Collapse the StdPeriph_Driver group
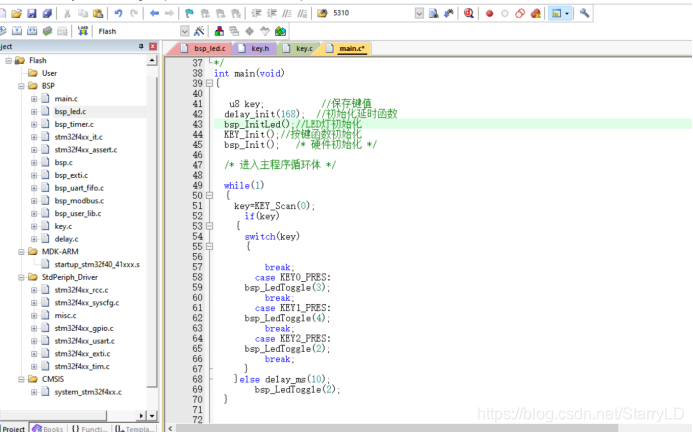This screenshot has height=432, width=693. [21, 277]
